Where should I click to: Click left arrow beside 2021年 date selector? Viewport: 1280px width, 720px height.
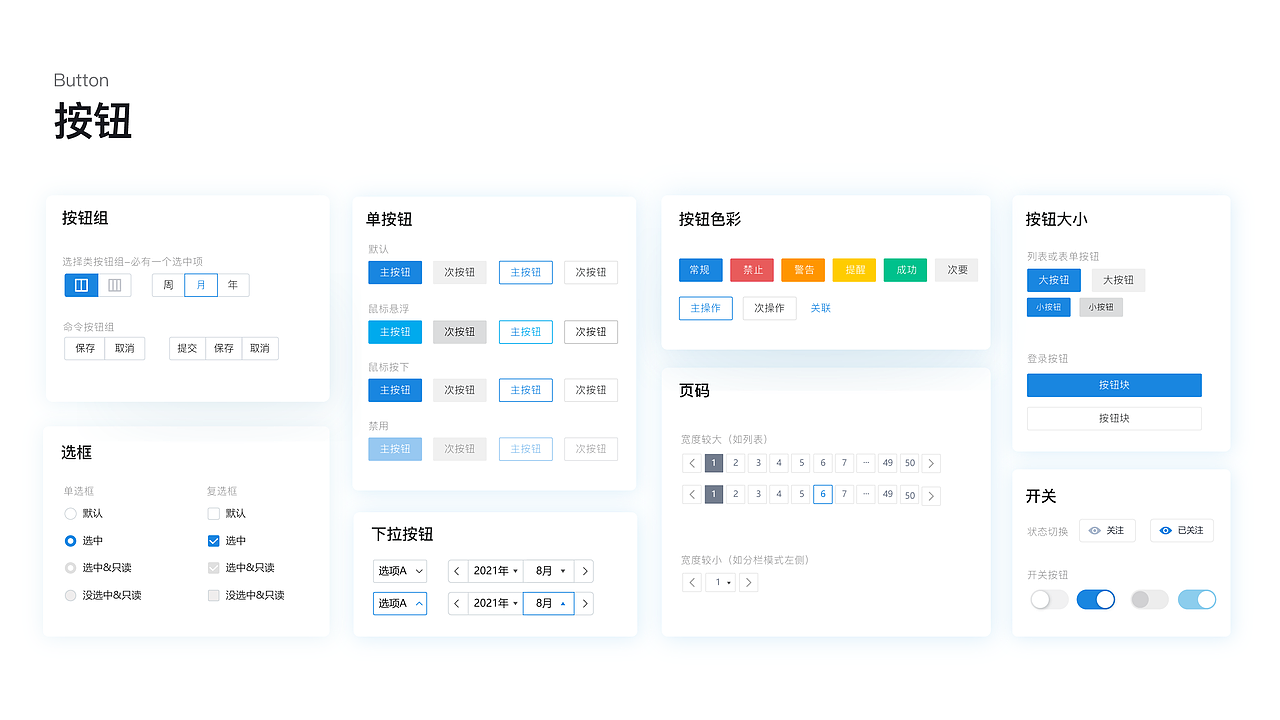pos(457,571)
